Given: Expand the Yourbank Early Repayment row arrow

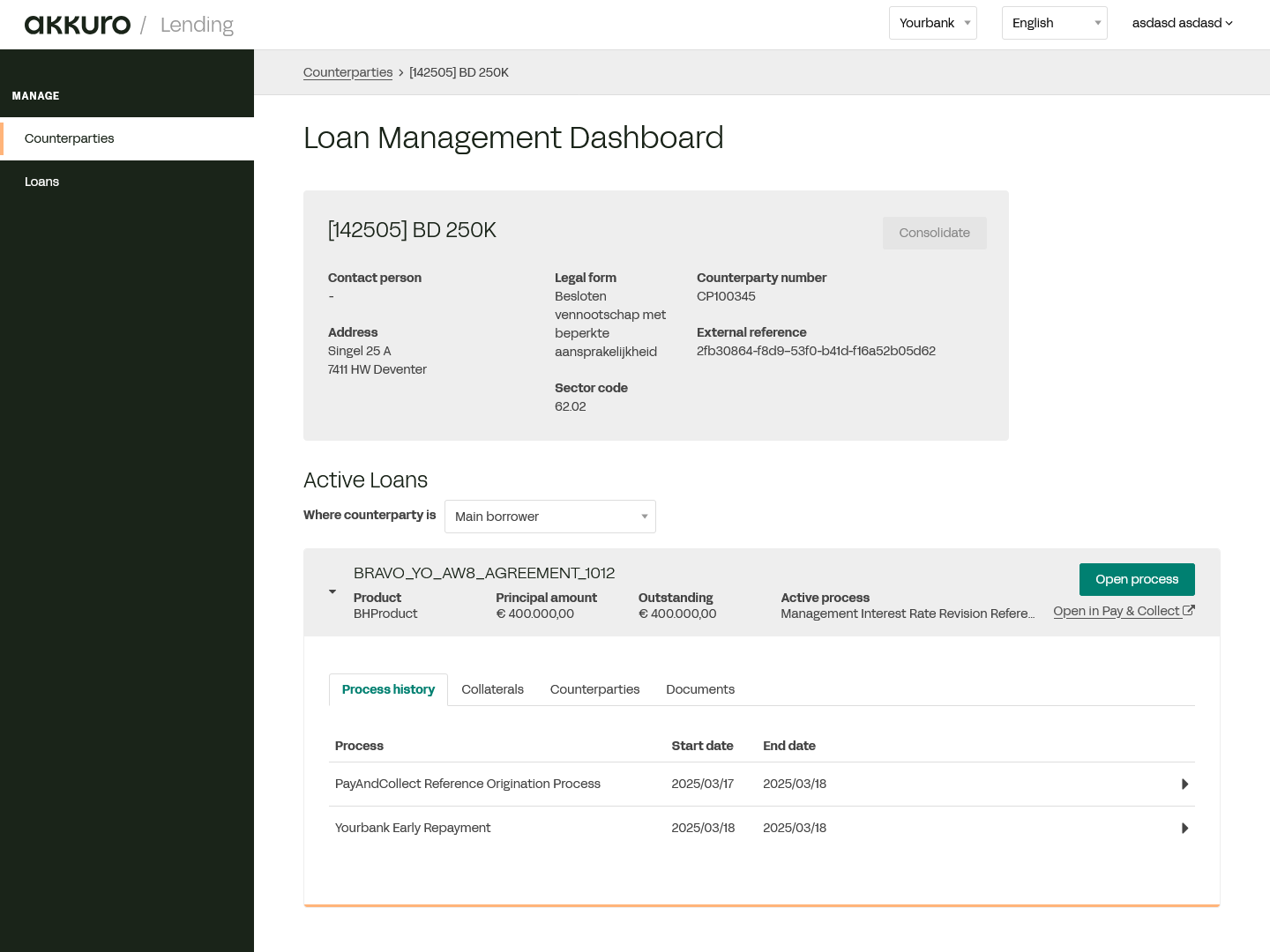Looking at the screenshot, I should 1185,829.
